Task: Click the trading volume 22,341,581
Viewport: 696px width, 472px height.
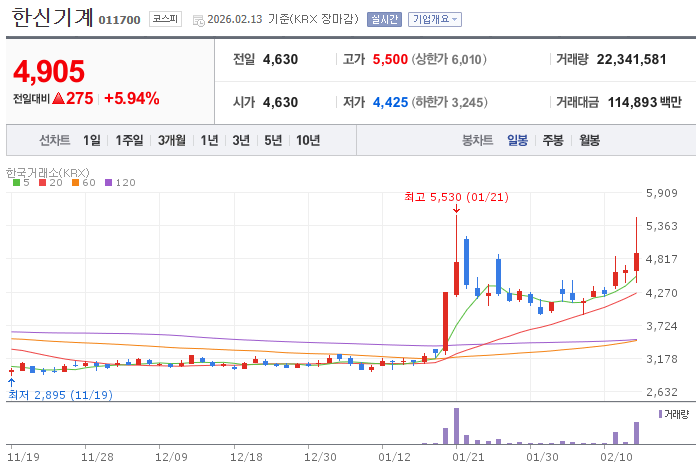Action: (x=631, y=59)
